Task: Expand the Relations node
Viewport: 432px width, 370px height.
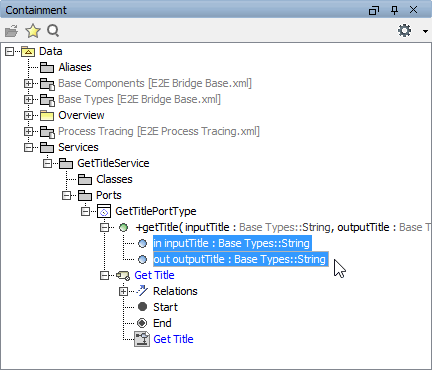Action: point(123,291)
